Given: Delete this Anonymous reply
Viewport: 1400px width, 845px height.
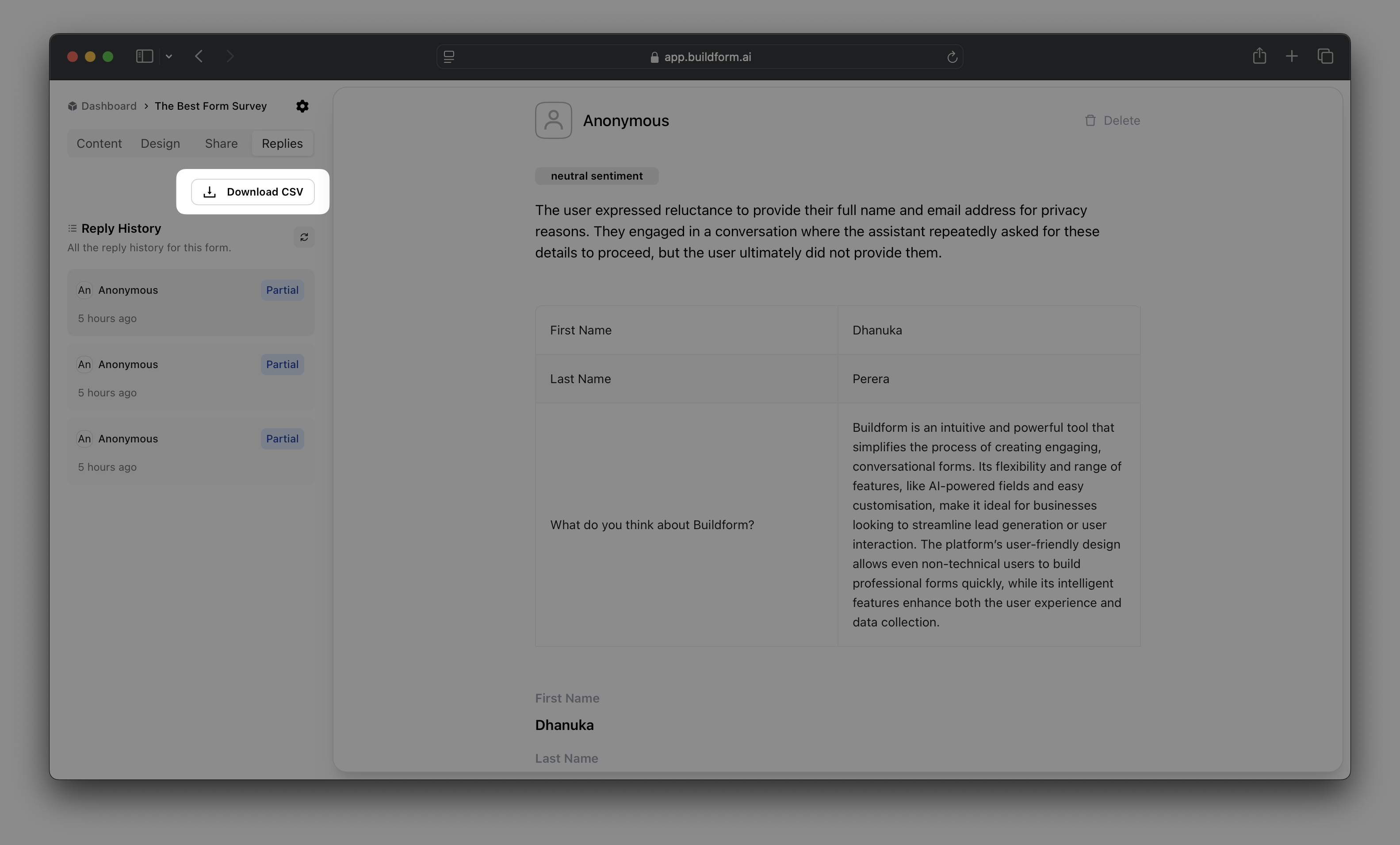Looking at the screenshot, I should [x=1112, y=120].
